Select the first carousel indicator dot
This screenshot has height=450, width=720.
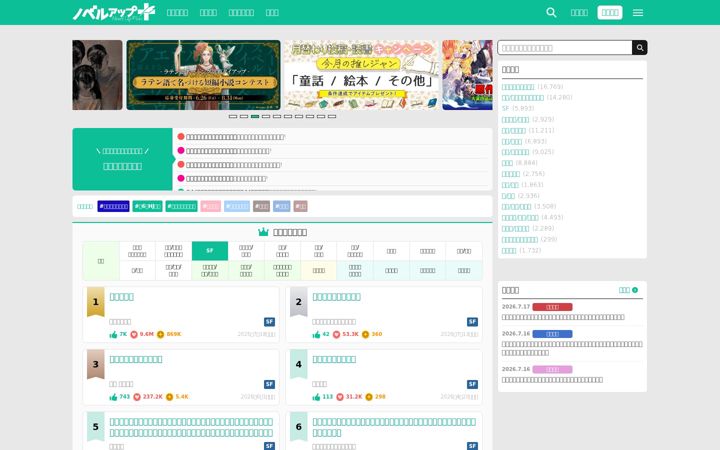[x=233, y=117]
